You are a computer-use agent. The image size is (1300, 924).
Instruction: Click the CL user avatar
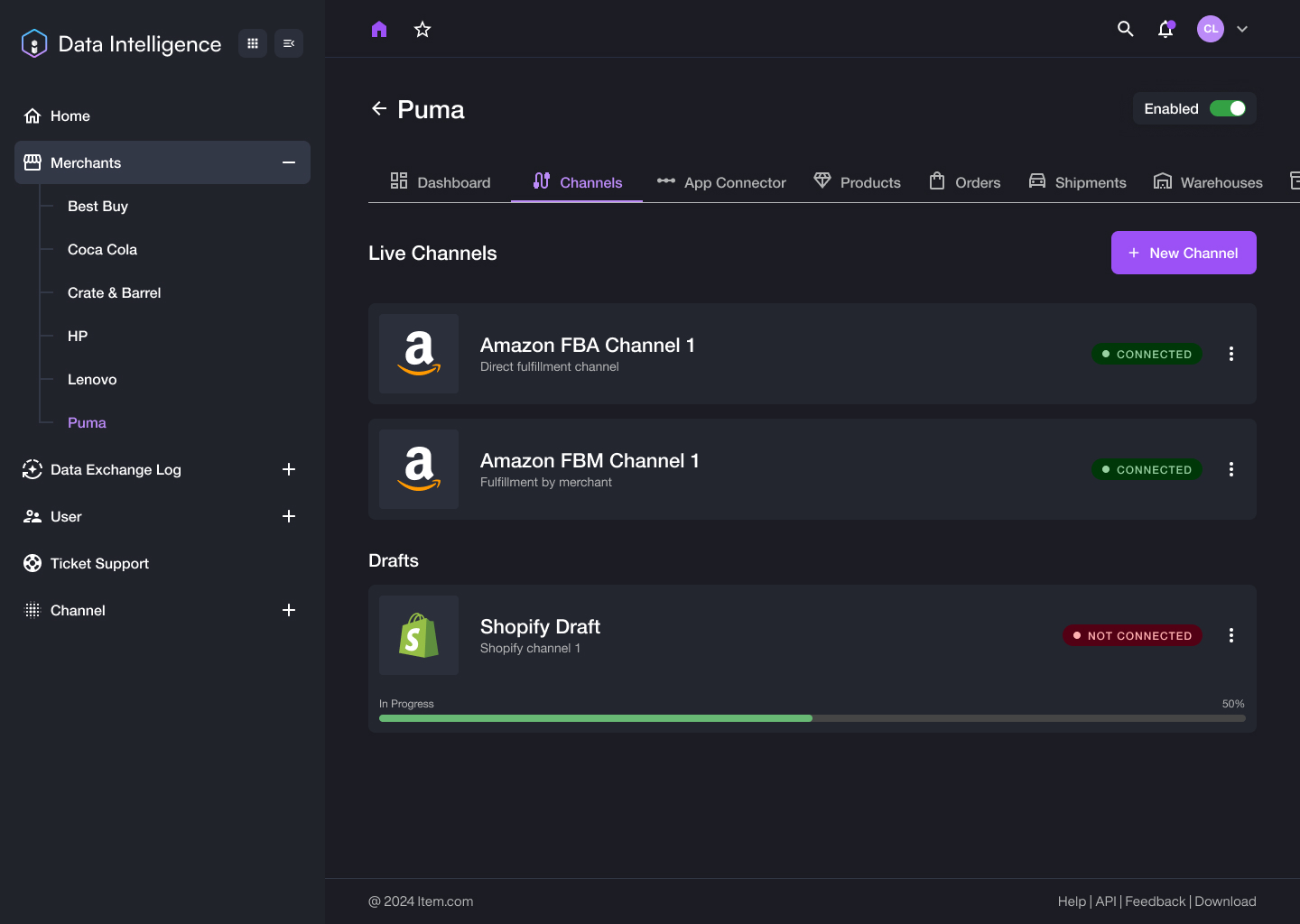(1211, 29)
